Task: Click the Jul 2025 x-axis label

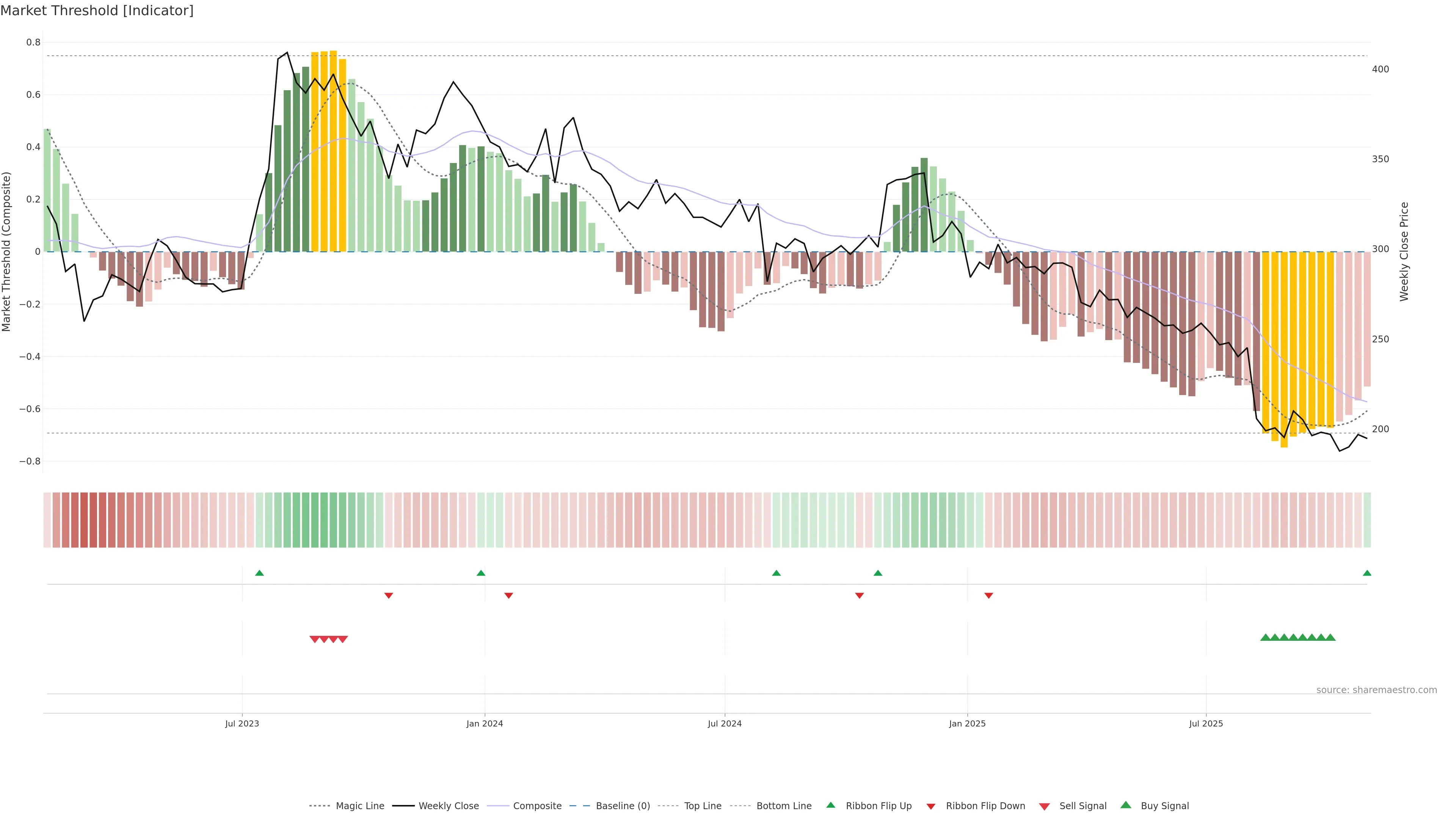Action: (x=1206, y=723)
